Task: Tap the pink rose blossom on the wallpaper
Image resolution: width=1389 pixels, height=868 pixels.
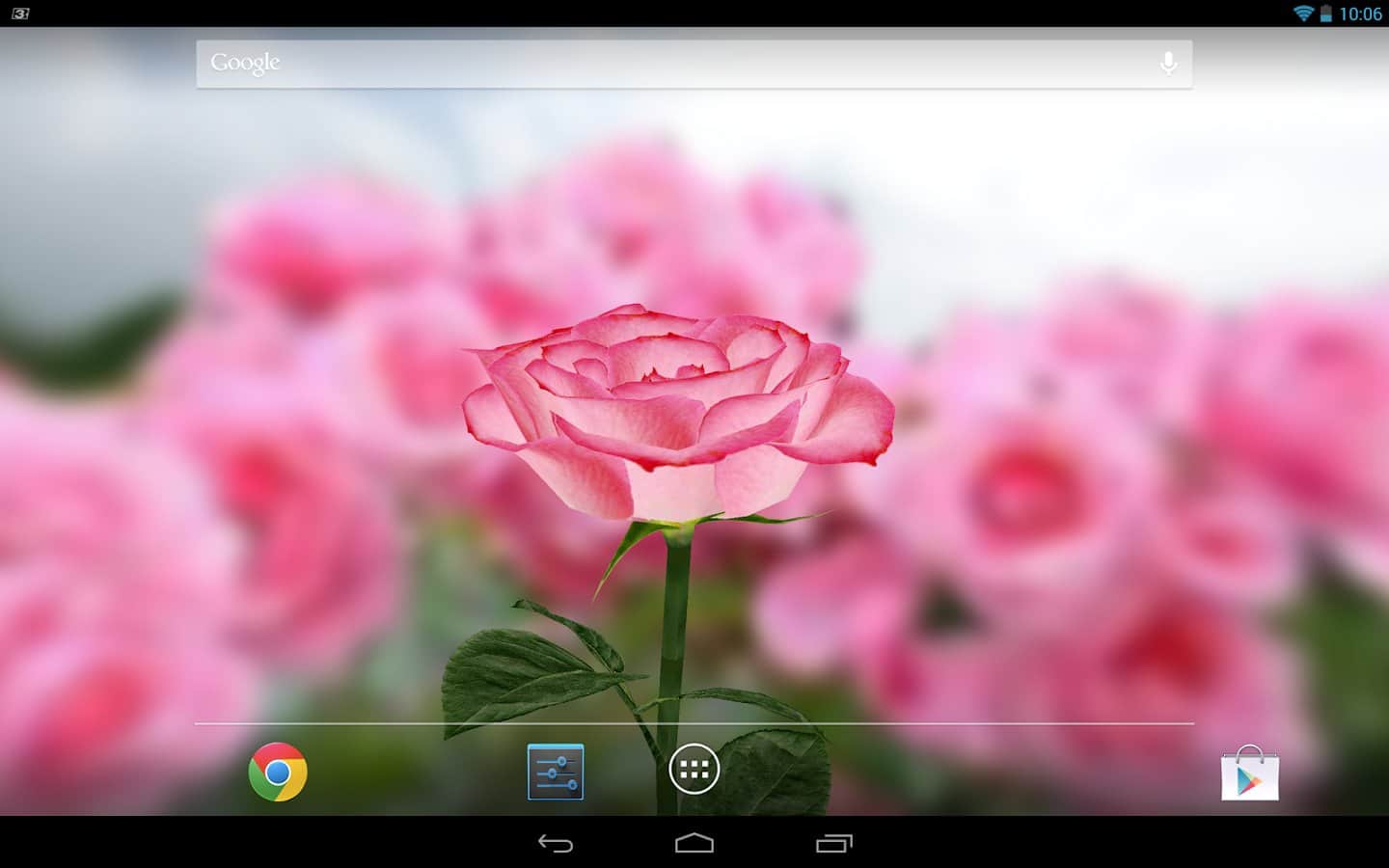Action: click(675, 405)
